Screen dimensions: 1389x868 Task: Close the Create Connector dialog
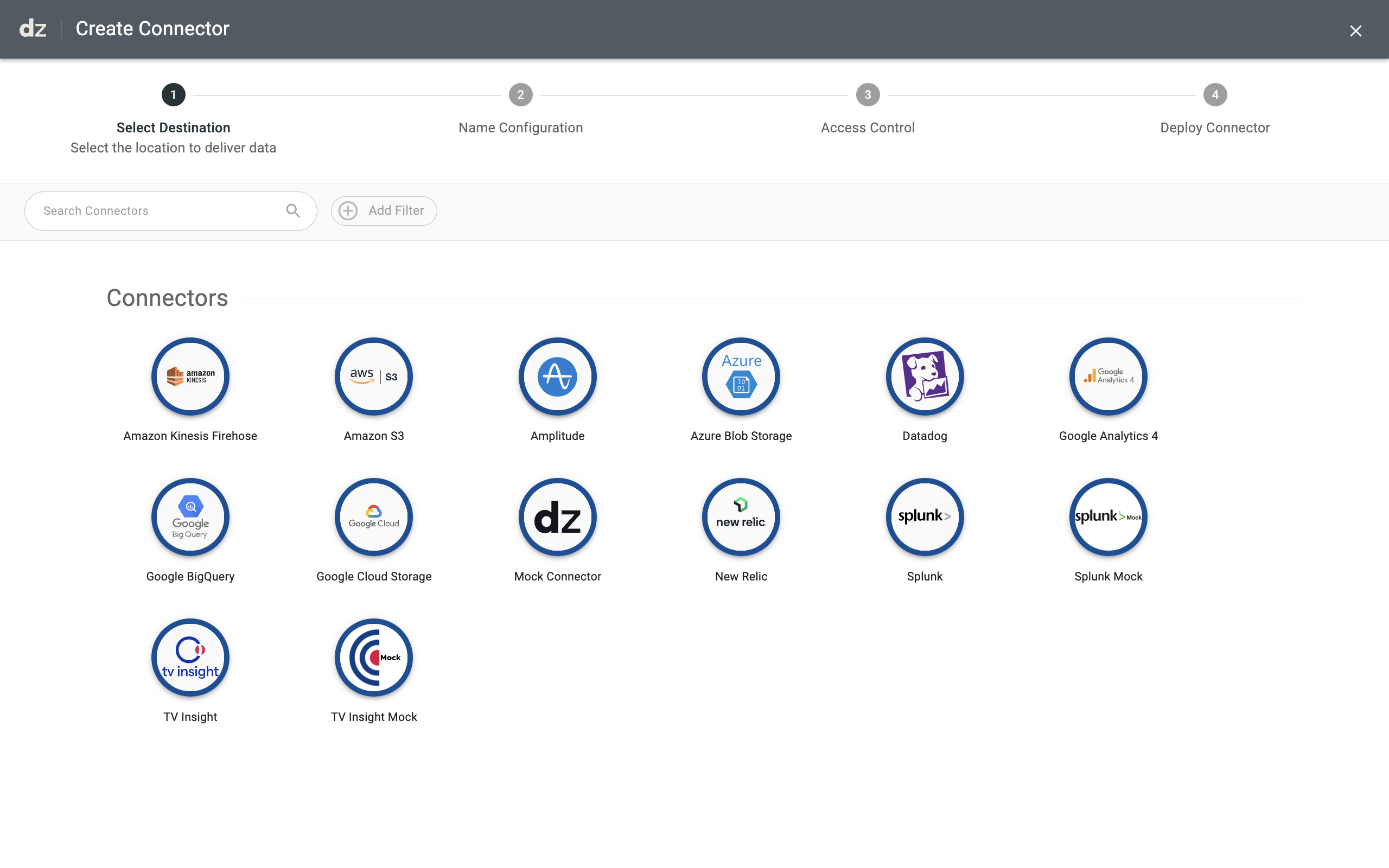[x=1356, y=31]
